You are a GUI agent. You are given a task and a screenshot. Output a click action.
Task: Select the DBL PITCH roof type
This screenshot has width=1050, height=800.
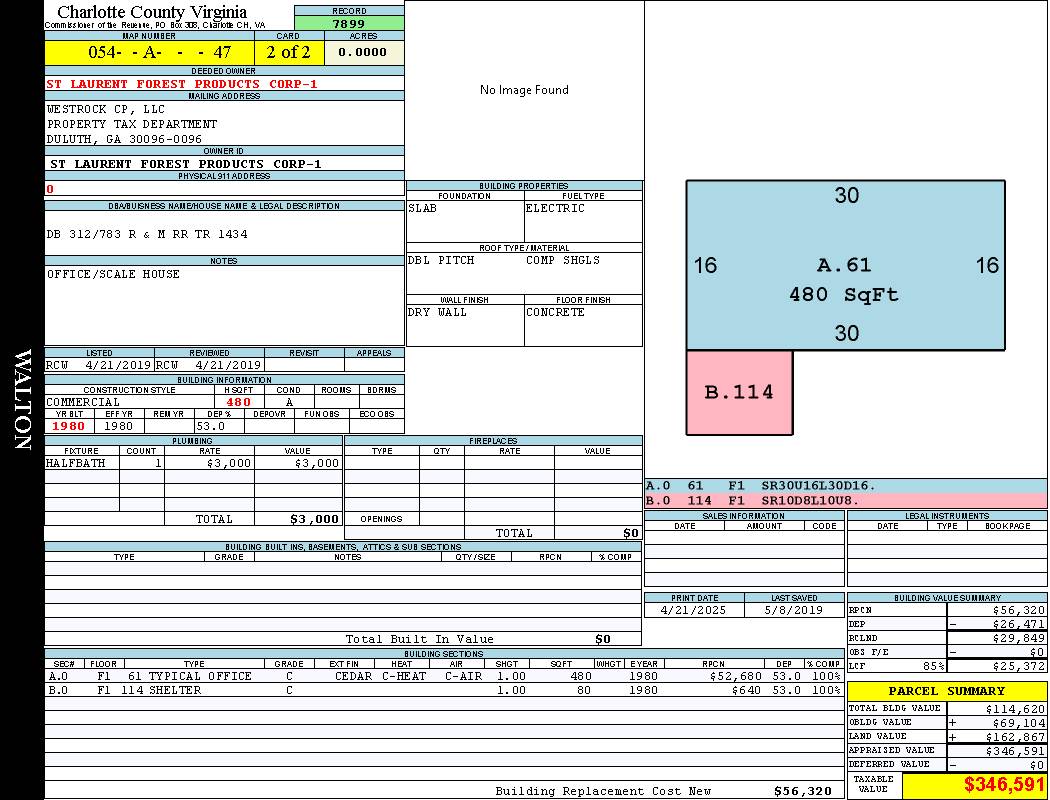pos(441,260)
